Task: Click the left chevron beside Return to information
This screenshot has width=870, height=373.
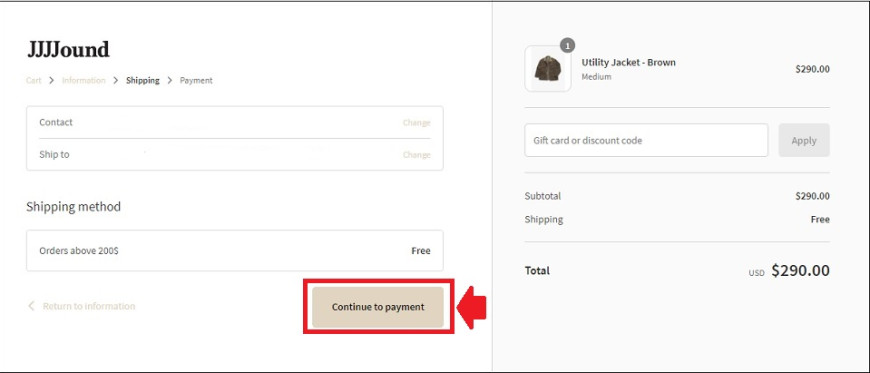Action: 31,306
